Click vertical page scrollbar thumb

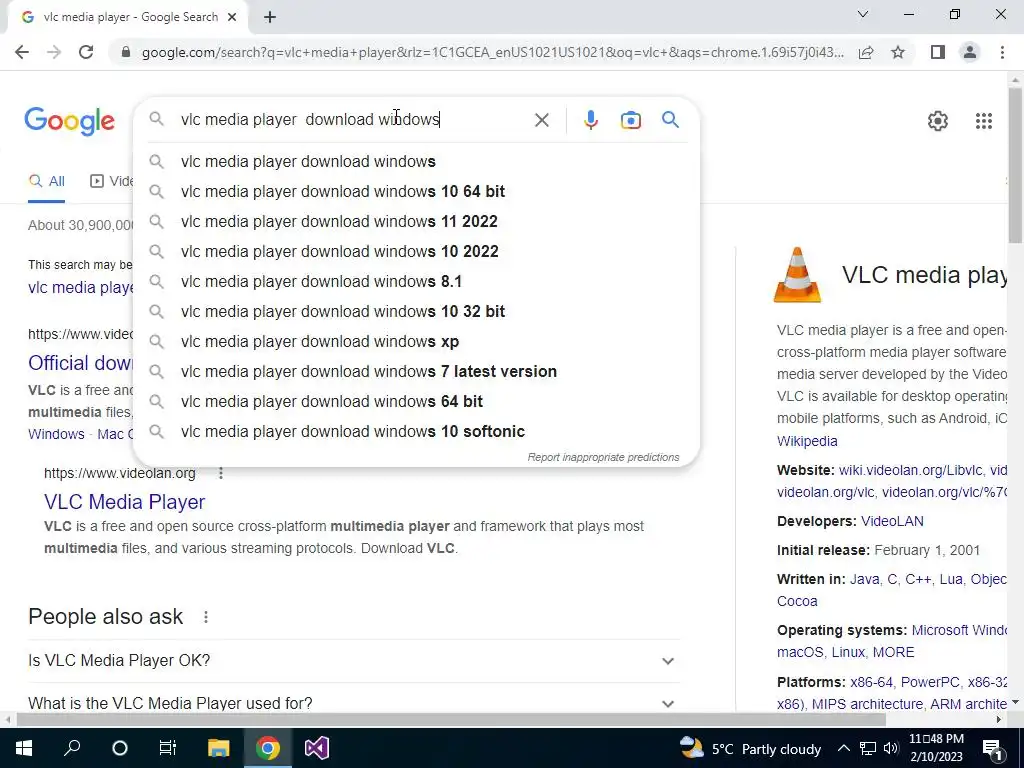point(1015,163)
